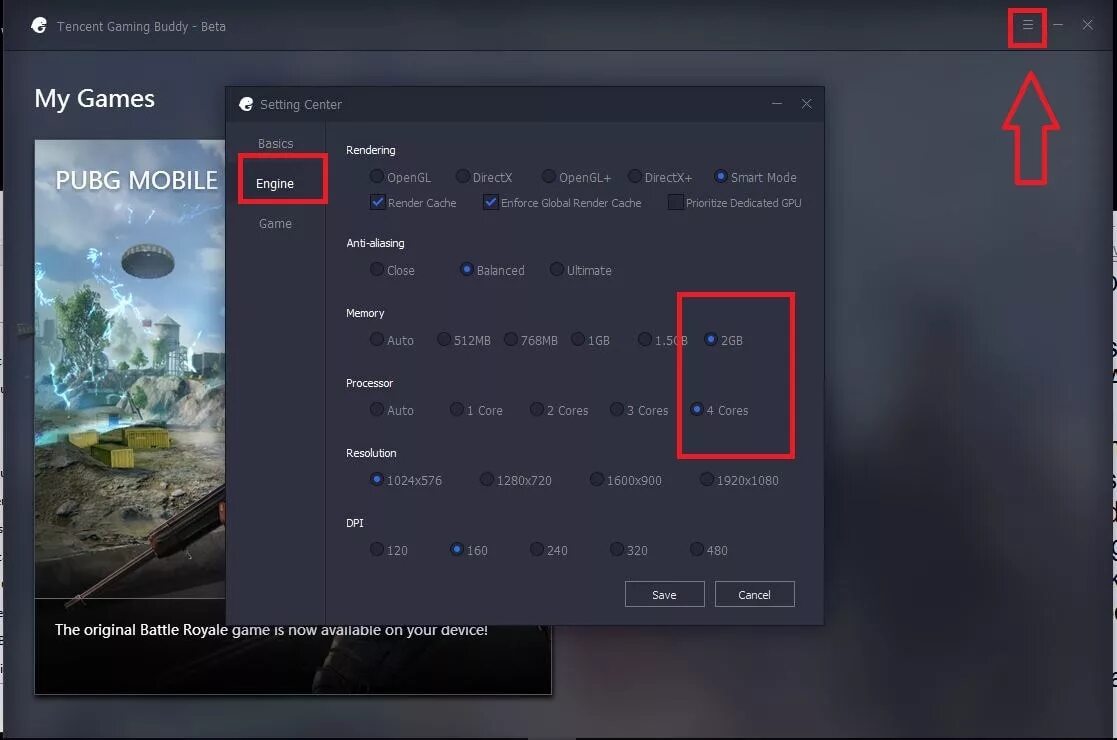Set processor to 1 Core
The image size is (1117, 740).
click(x=457, y=410)
